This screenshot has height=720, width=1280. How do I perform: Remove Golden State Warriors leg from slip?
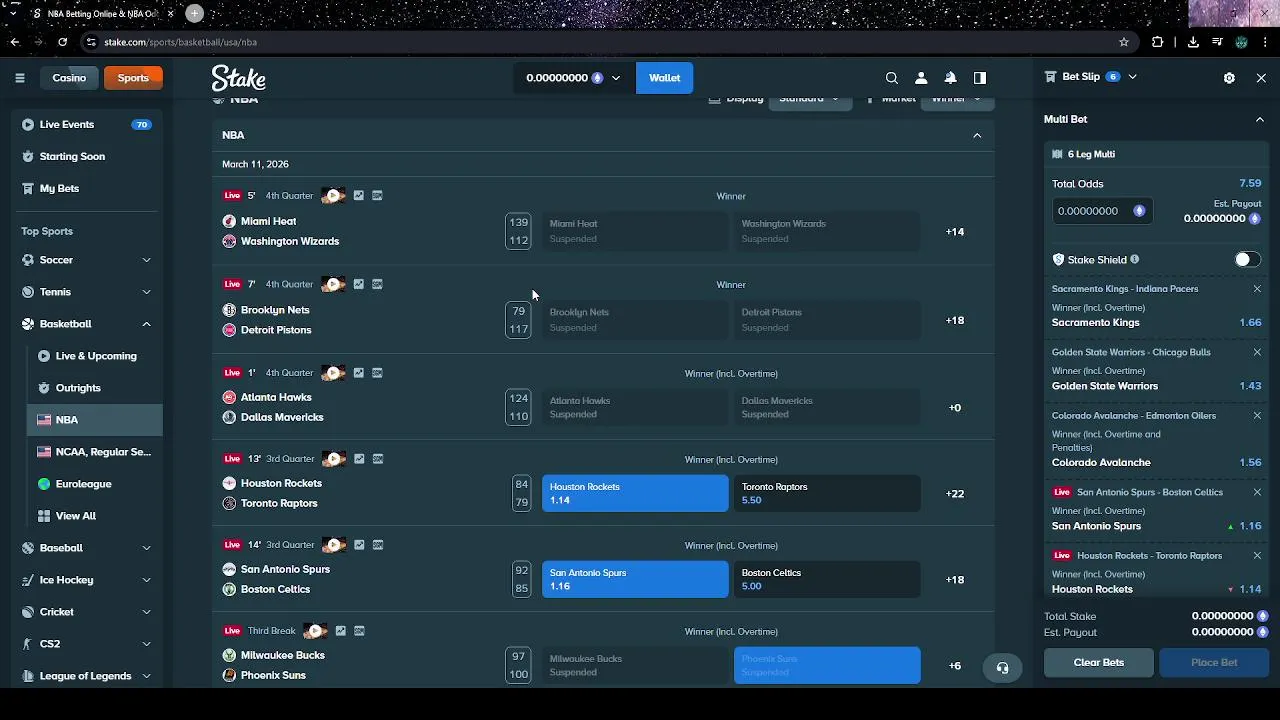pyautogui.click(x=1257, y=352)
